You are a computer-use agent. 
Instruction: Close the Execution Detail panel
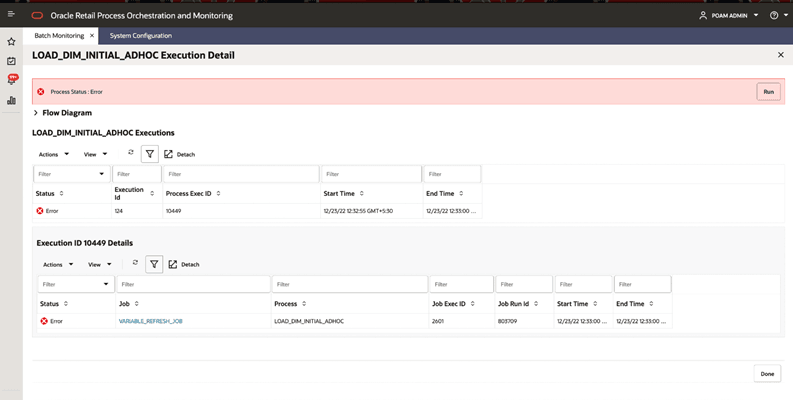click(780, 55)
